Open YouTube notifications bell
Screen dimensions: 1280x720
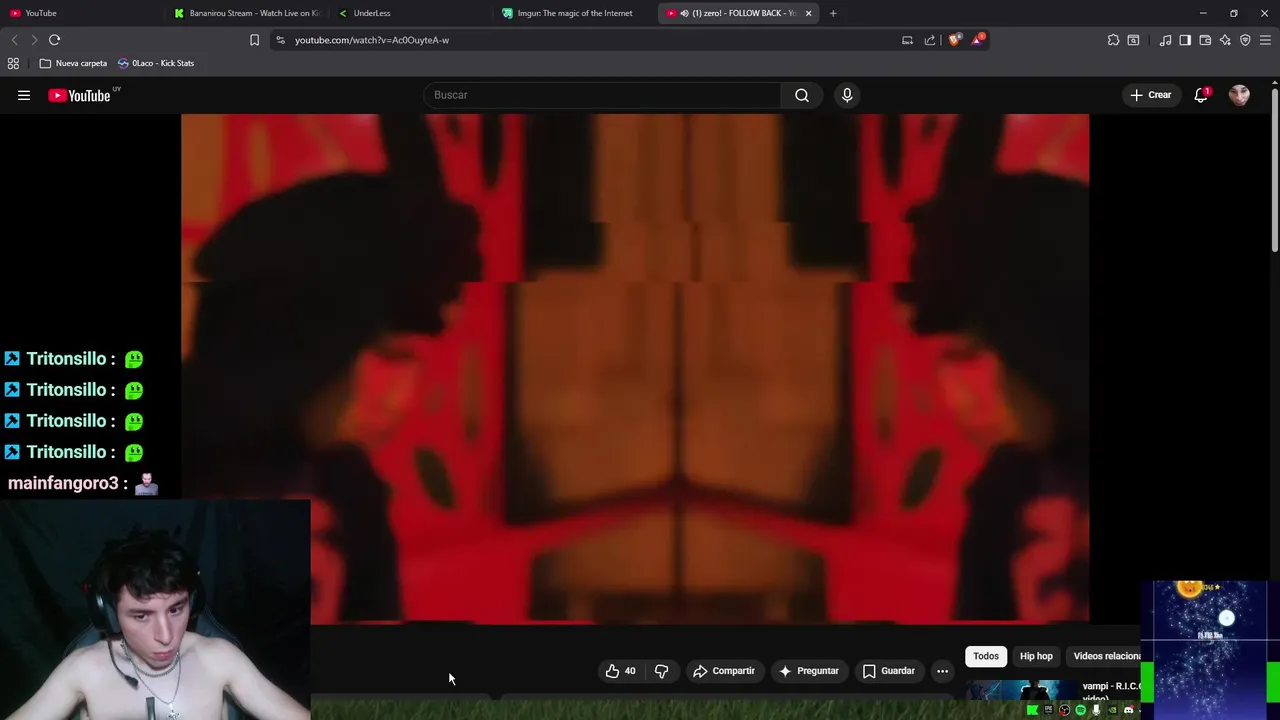tap(1201, 95)
